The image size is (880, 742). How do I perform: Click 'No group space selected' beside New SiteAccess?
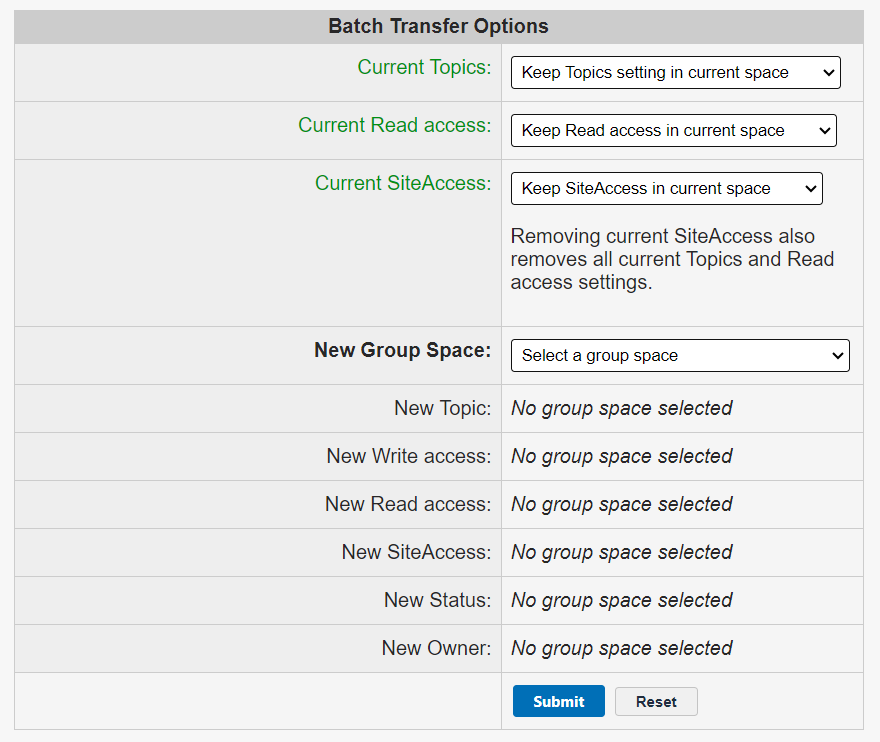coord(622,553)
